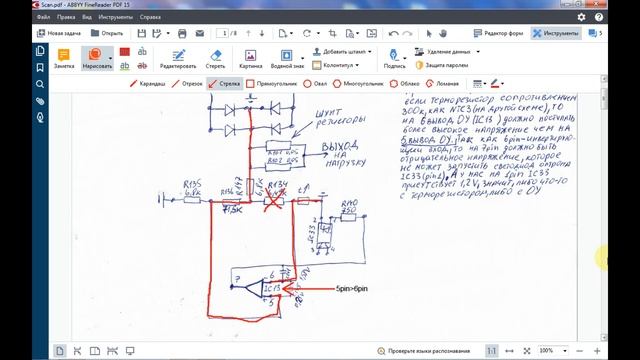This screenshot has height=360, width=640.
Task: Open the Вид menu
Action: (x=87, y=17)
